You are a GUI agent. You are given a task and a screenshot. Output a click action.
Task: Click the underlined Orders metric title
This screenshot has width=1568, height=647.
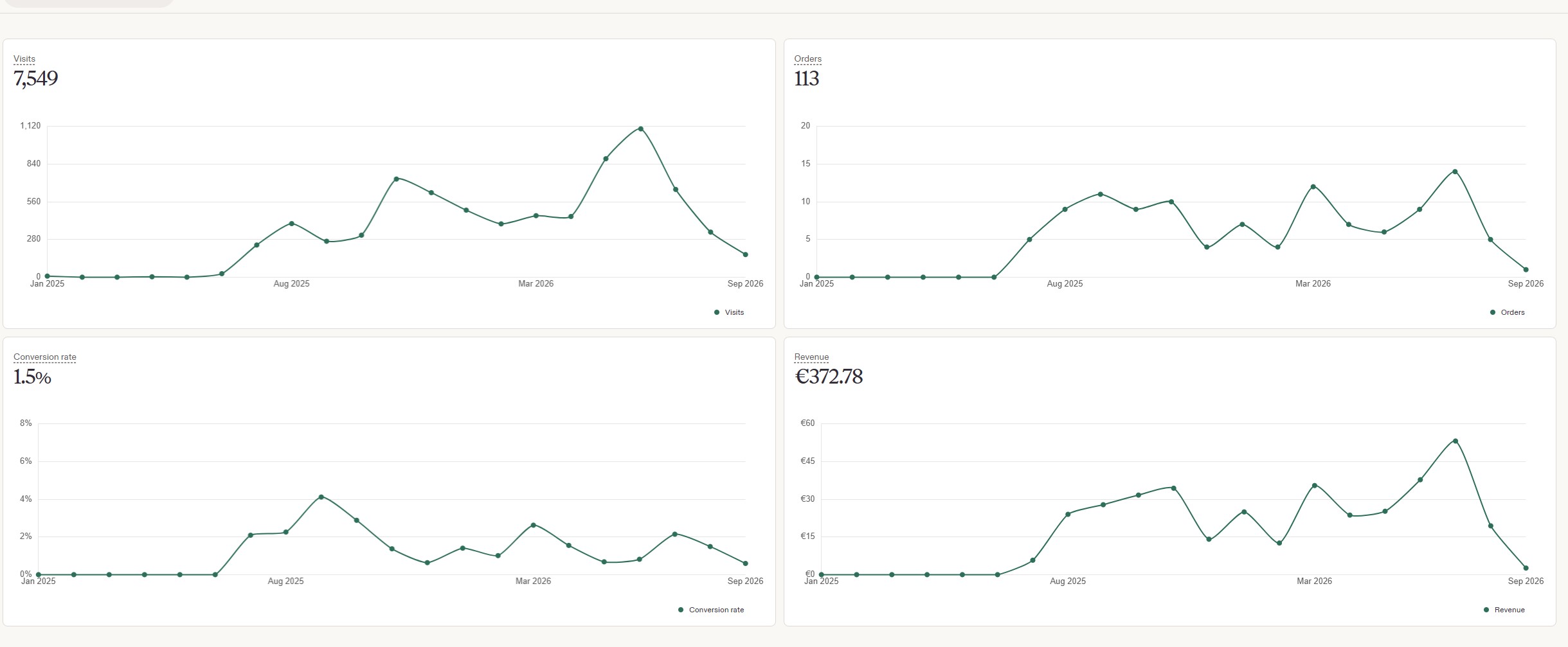(807, 58)
